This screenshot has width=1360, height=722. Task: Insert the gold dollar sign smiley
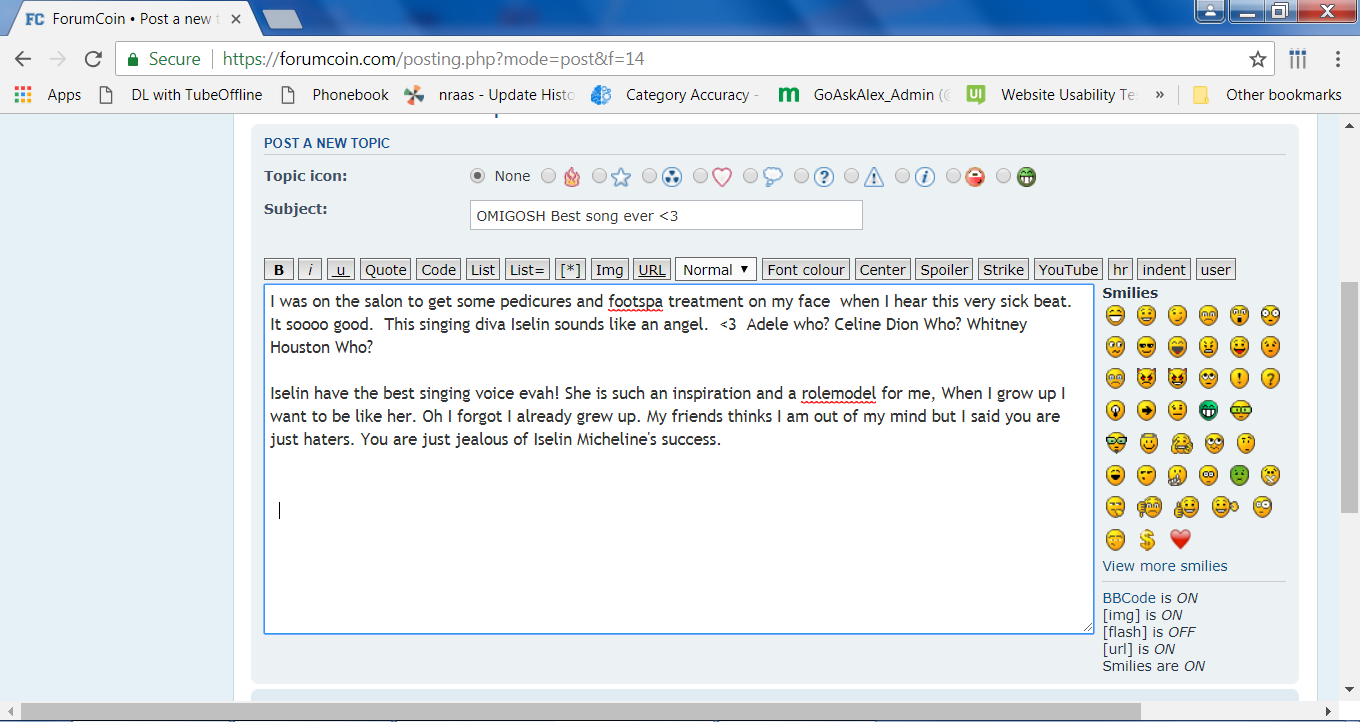click(x=1147, y=540)
